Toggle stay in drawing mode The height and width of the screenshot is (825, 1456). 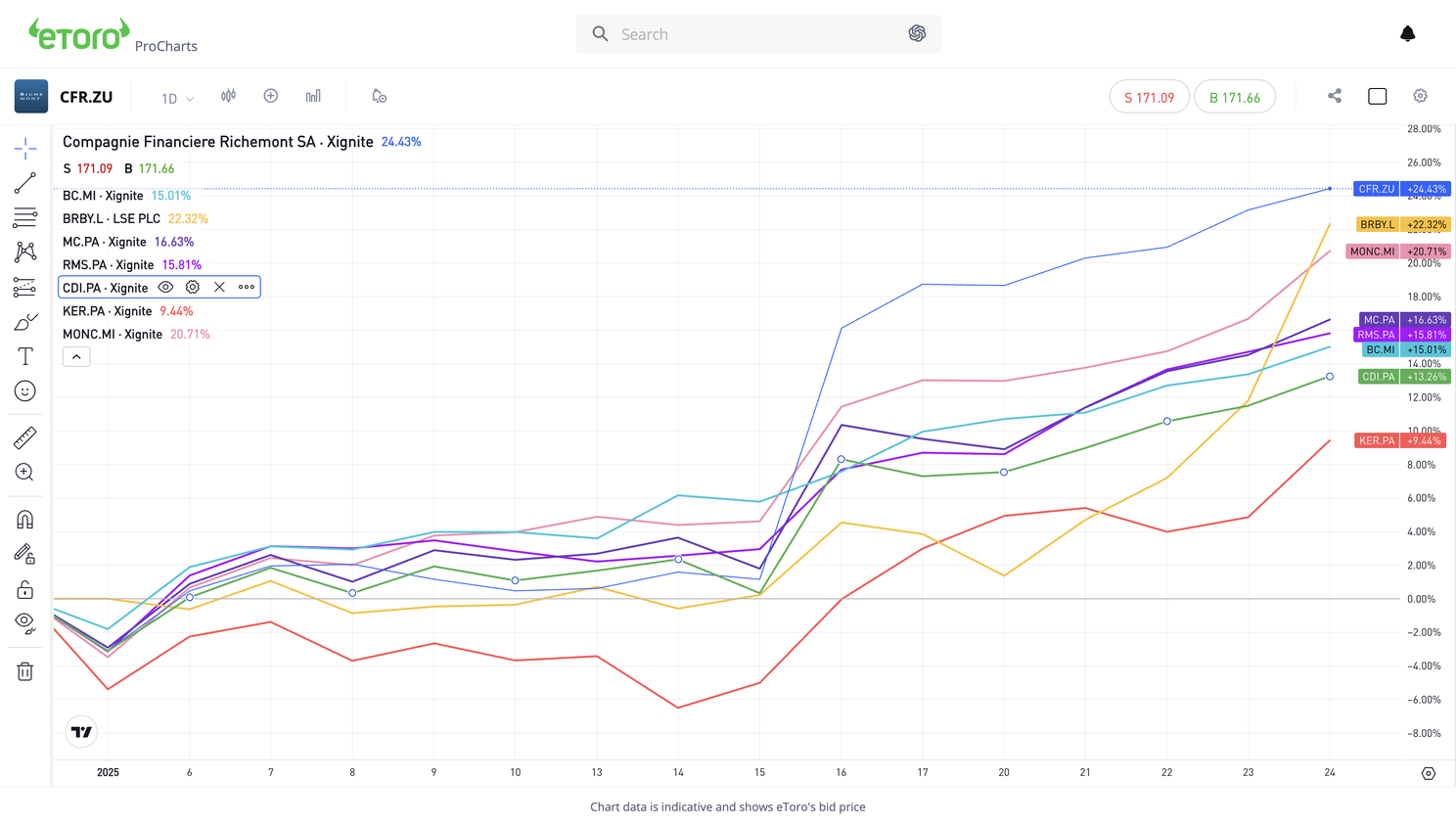25,554
